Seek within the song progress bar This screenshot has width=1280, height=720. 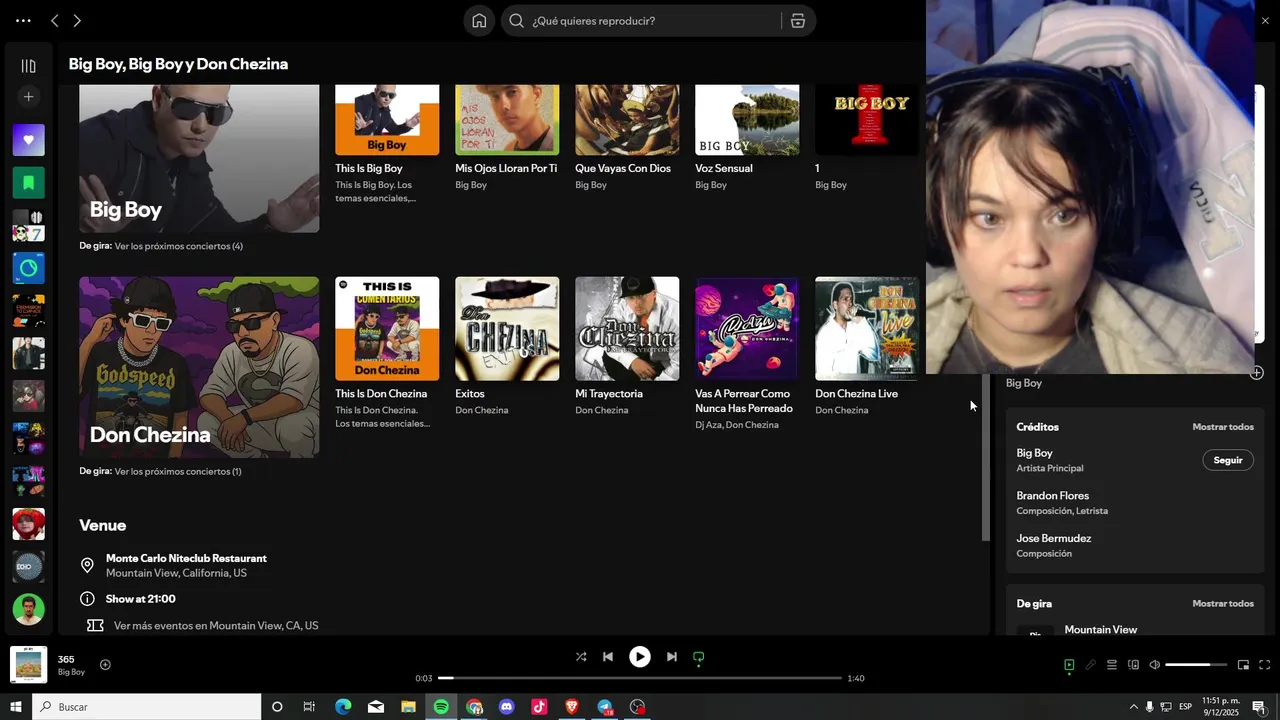pos(640,678)
